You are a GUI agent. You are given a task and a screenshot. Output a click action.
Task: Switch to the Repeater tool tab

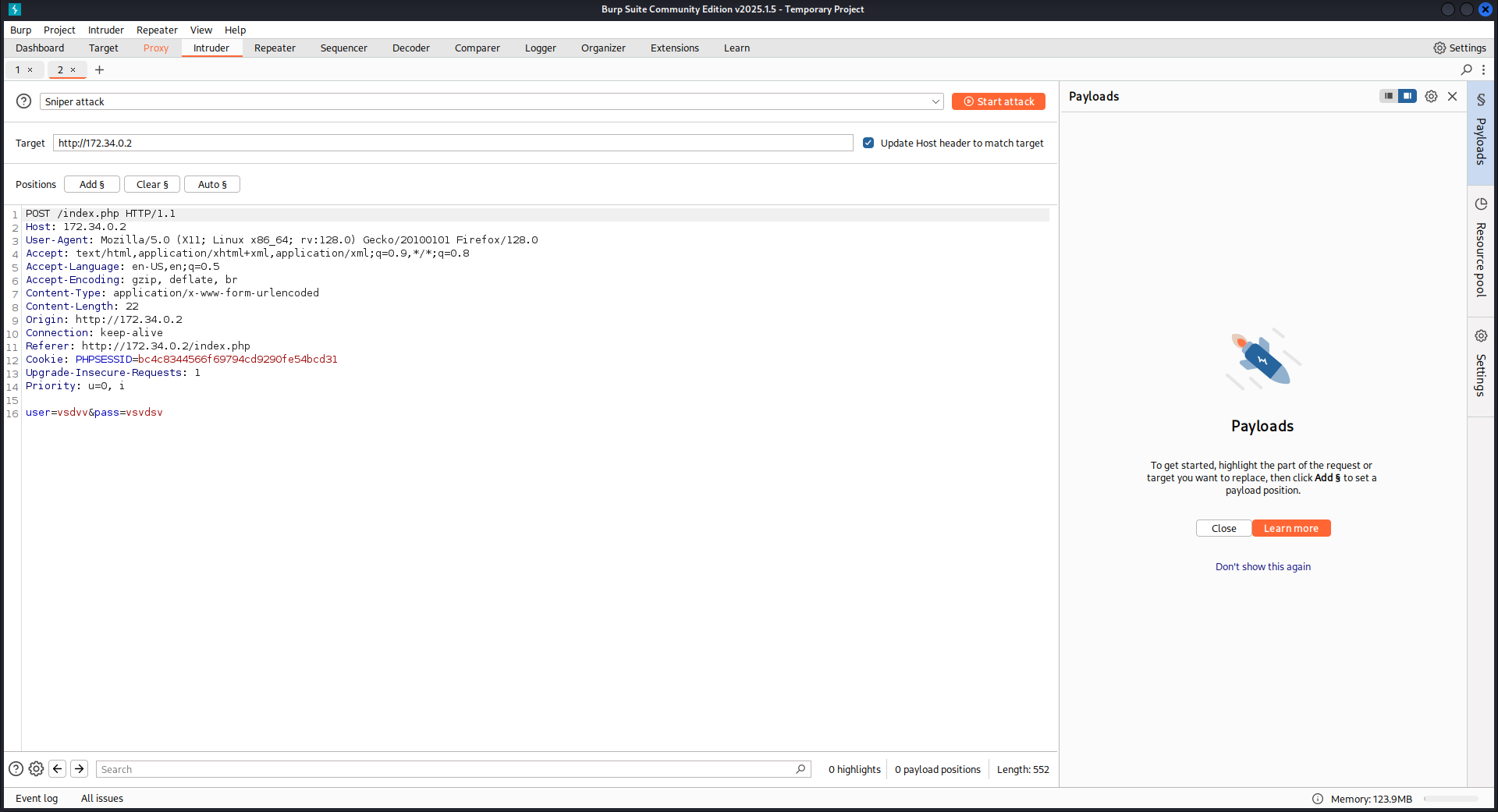(275, 48)
